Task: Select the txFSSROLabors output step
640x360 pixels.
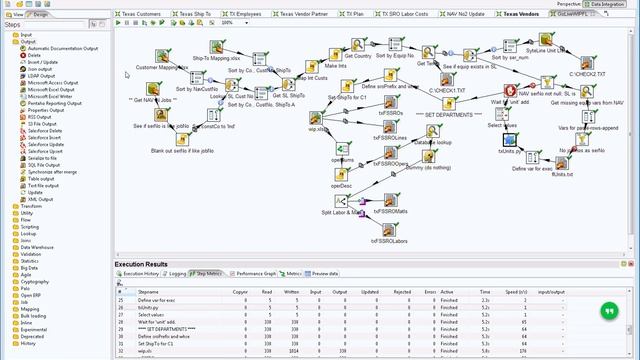Action: (x=389, y=230)
